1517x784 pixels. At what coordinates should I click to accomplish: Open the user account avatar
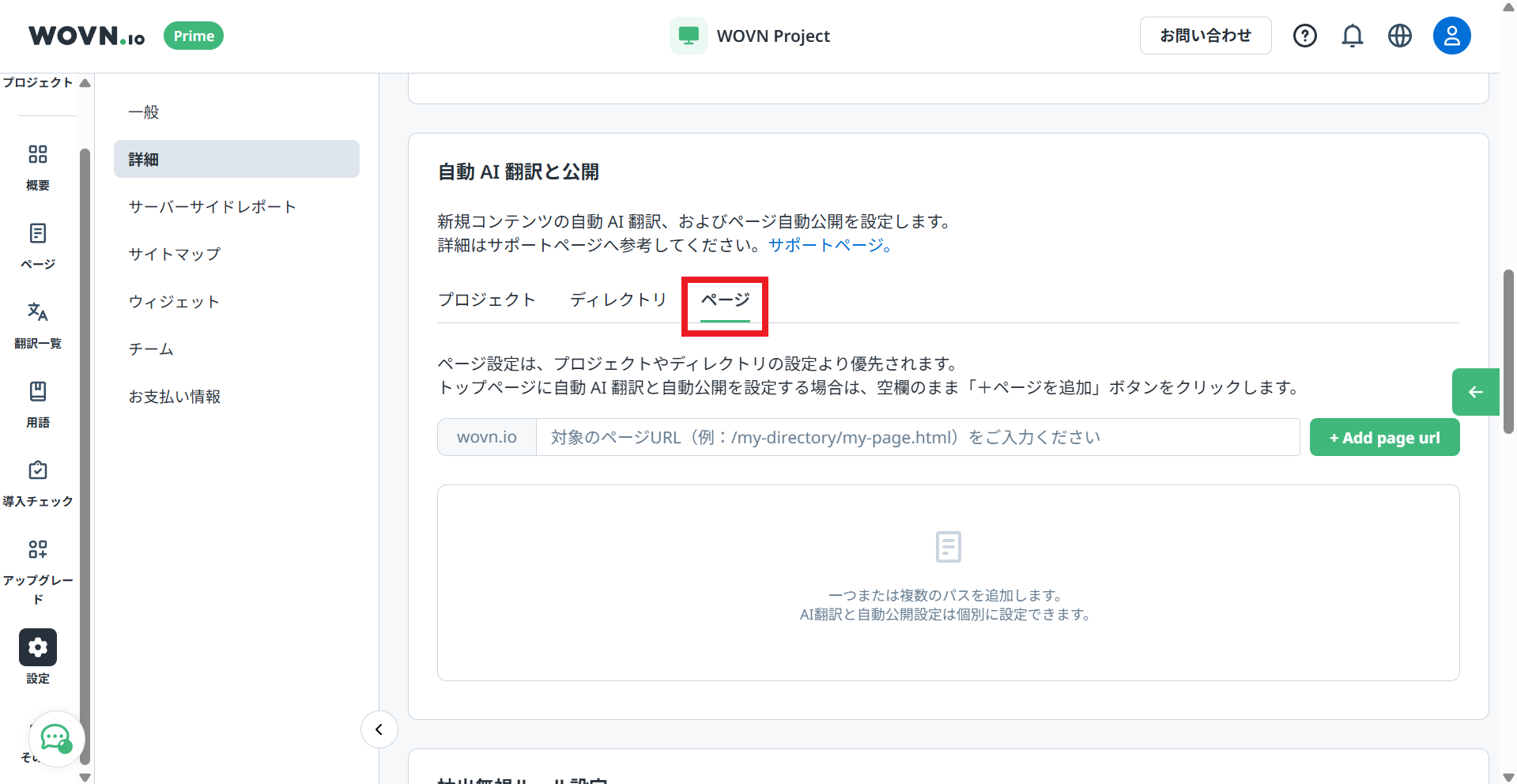pos(1452,36)
